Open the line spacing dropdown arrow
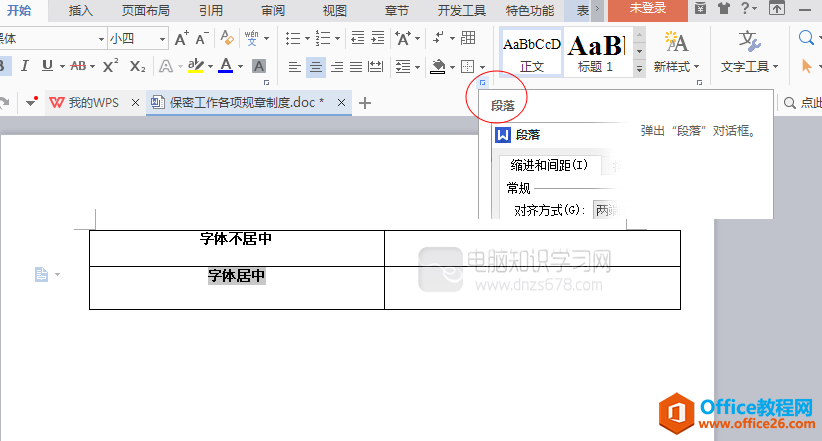822x441 pixels. 417,67
